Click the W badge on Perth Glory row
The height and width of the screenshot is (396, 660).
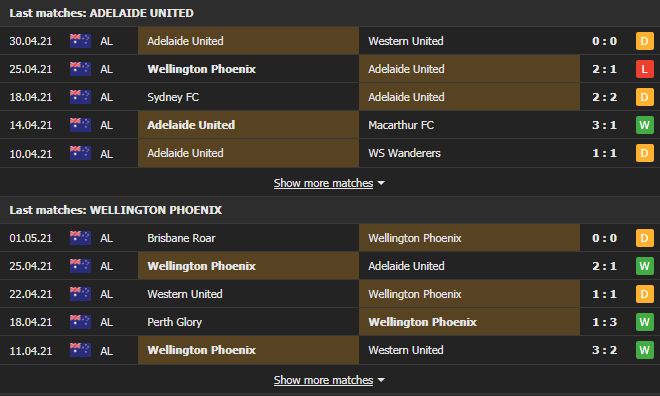pos(644,322)
